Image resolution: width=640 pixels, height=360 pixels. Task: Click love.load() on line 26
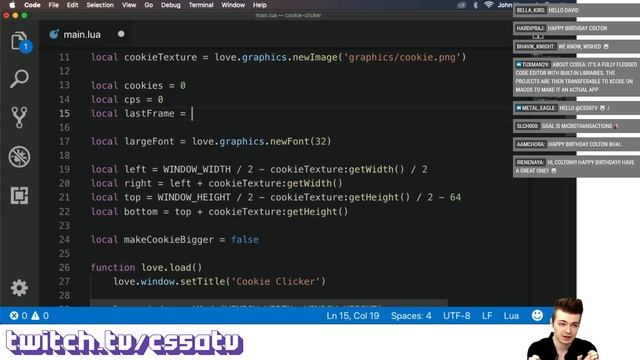(x=171, y=267)
